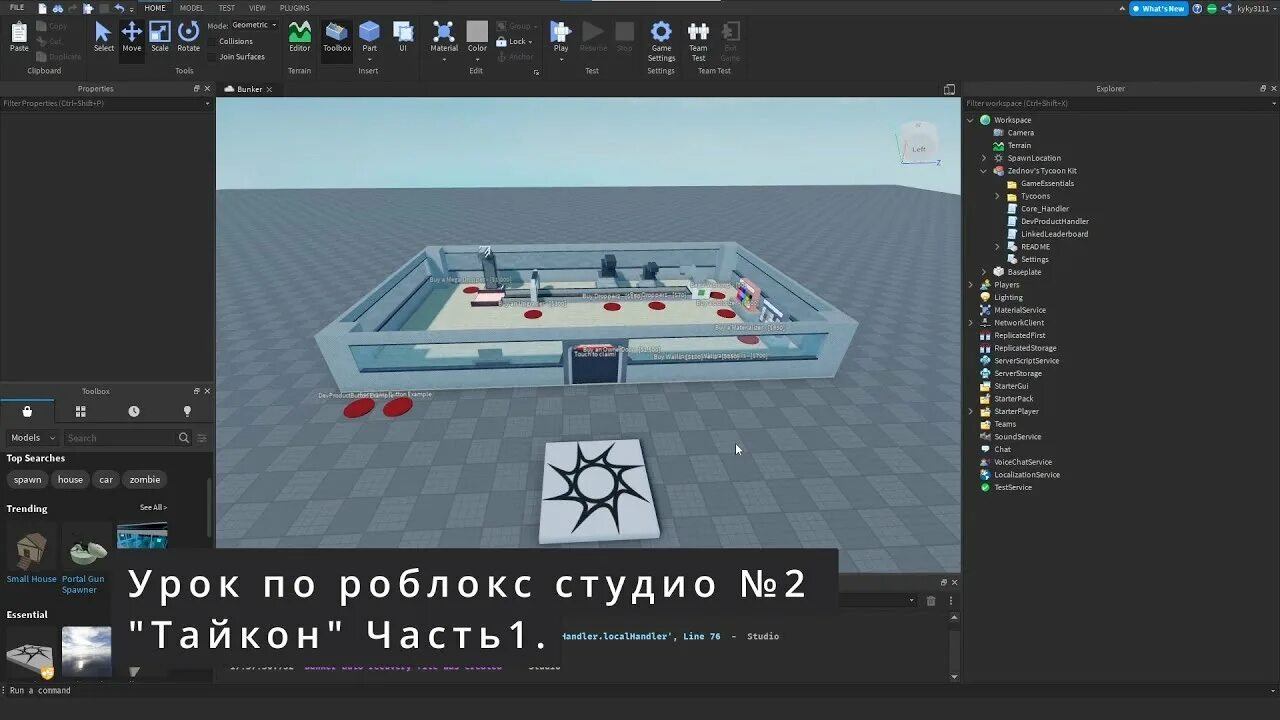Collapse the Workspace tree node
Viewport: 1280px width, 720px height.
970,120
